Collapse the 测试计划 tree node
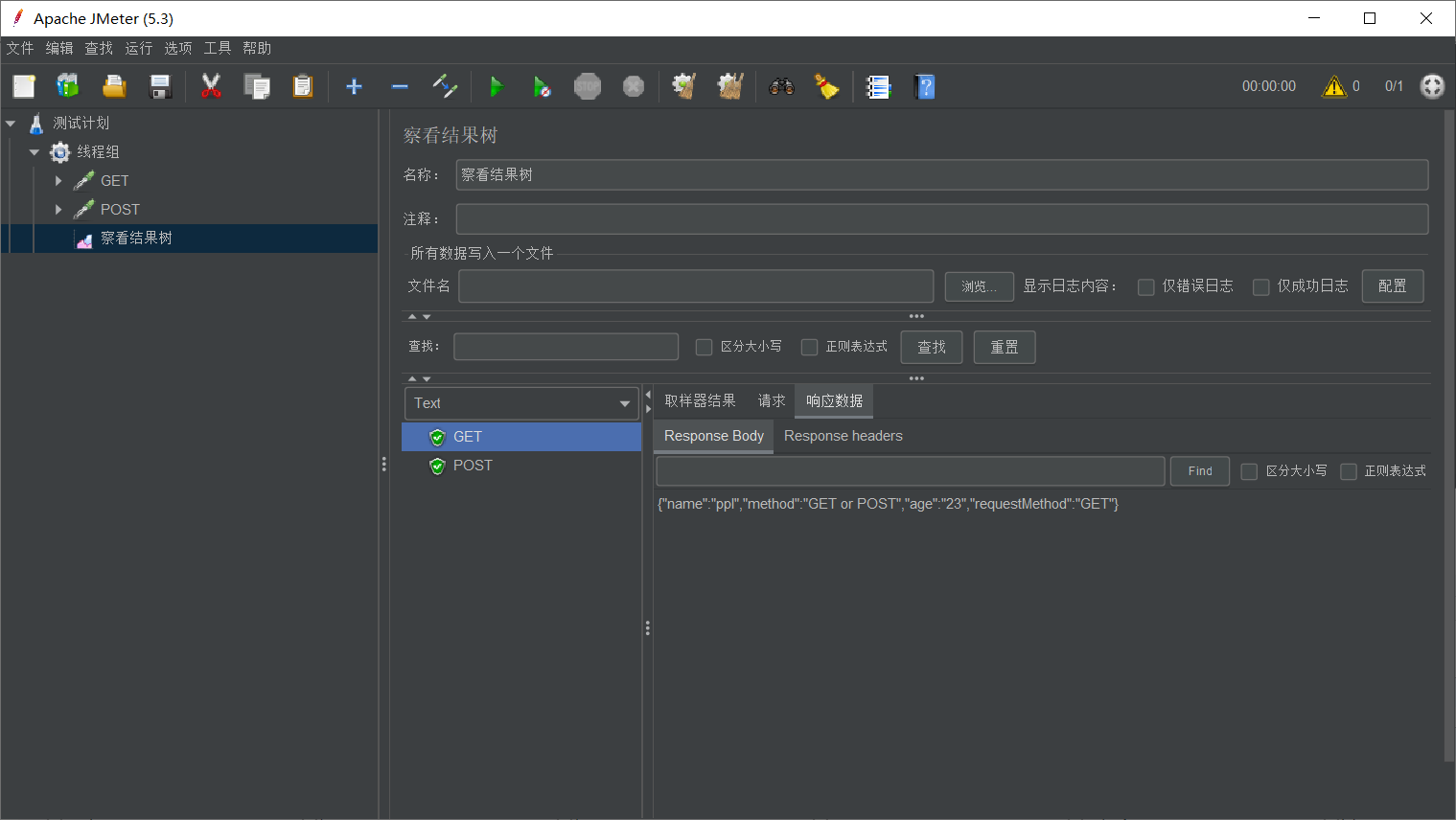 coord(11,124)
